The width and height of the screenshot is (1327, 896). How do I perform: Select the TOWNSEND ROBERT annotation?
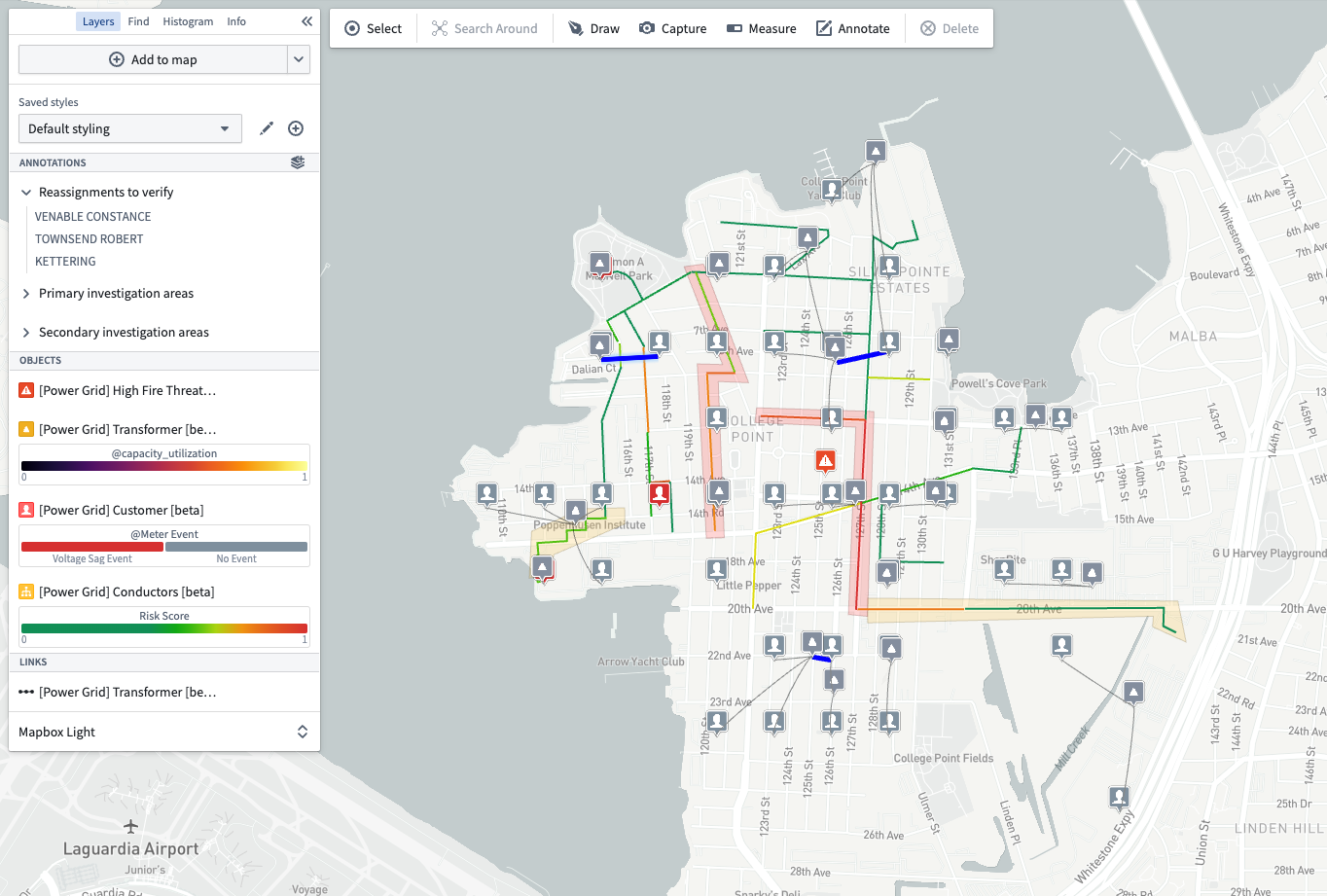point(90,239)
